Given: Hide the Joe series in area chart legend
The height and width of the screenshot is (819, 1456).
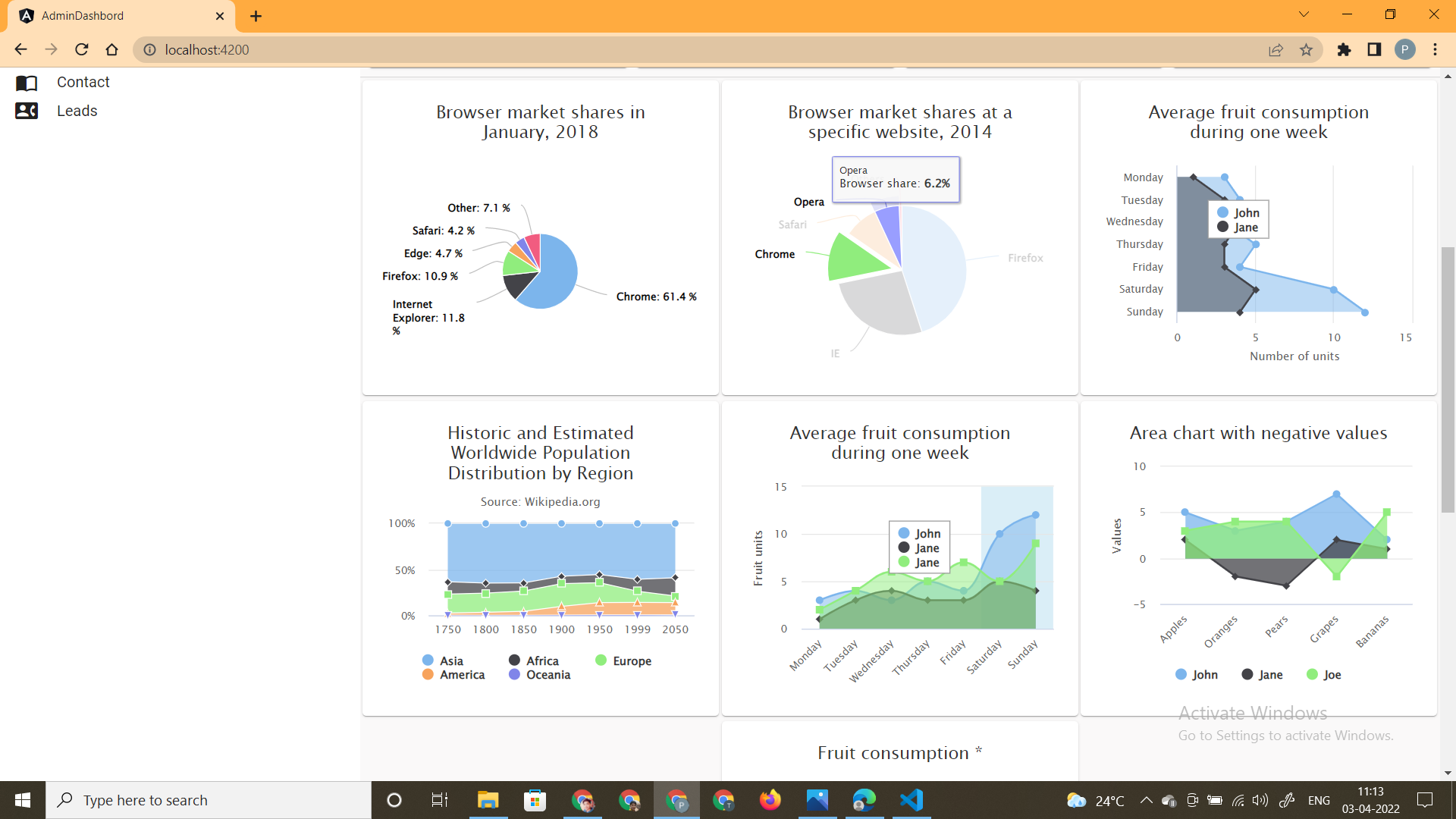Looking at the screenshot, I should click(x=1324, y=674).
